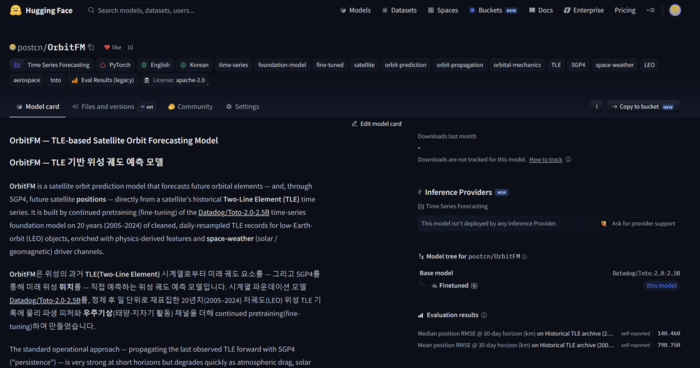
Task: Open the Inference Providers heading link
Action: [458, 192]
